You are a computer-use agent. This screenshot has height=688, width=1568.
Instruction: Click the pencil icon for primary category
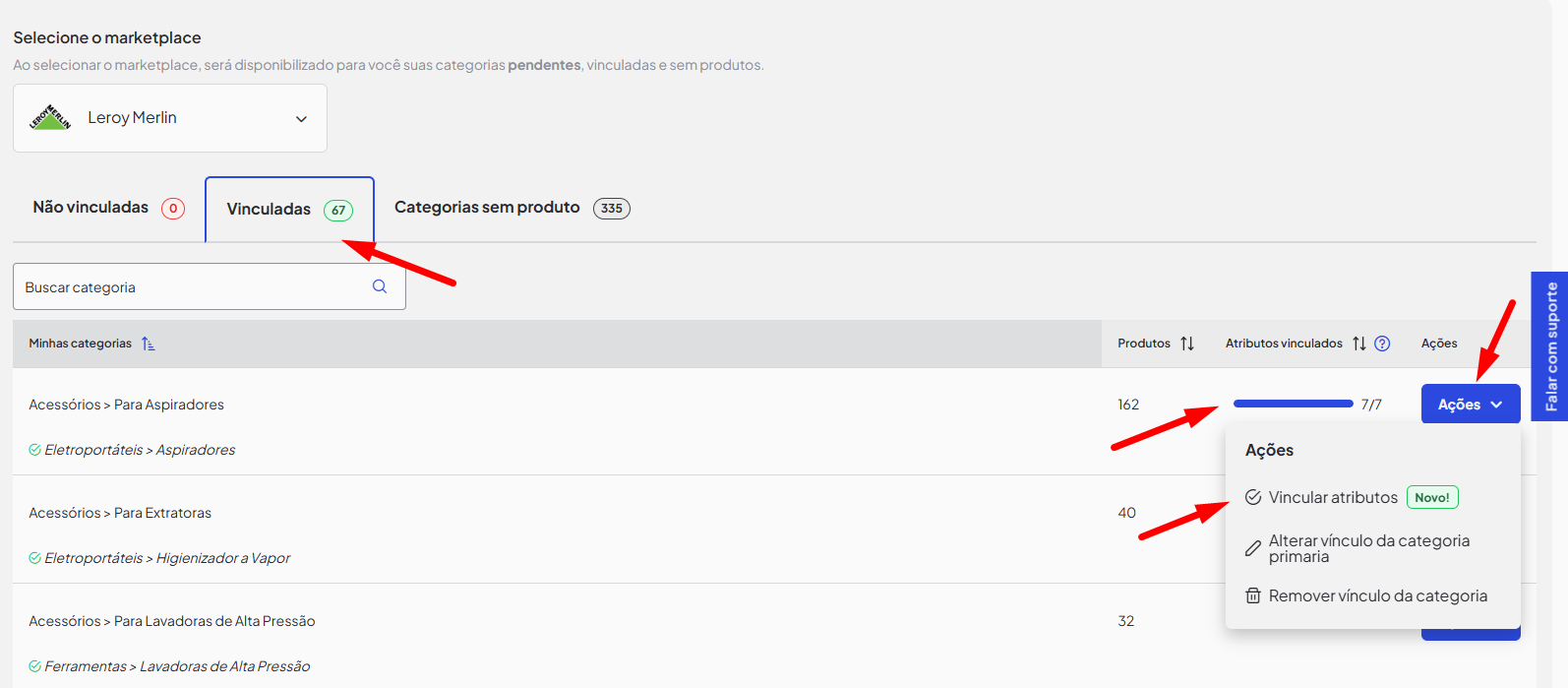pyautogui.click(x=1252, y=549)
